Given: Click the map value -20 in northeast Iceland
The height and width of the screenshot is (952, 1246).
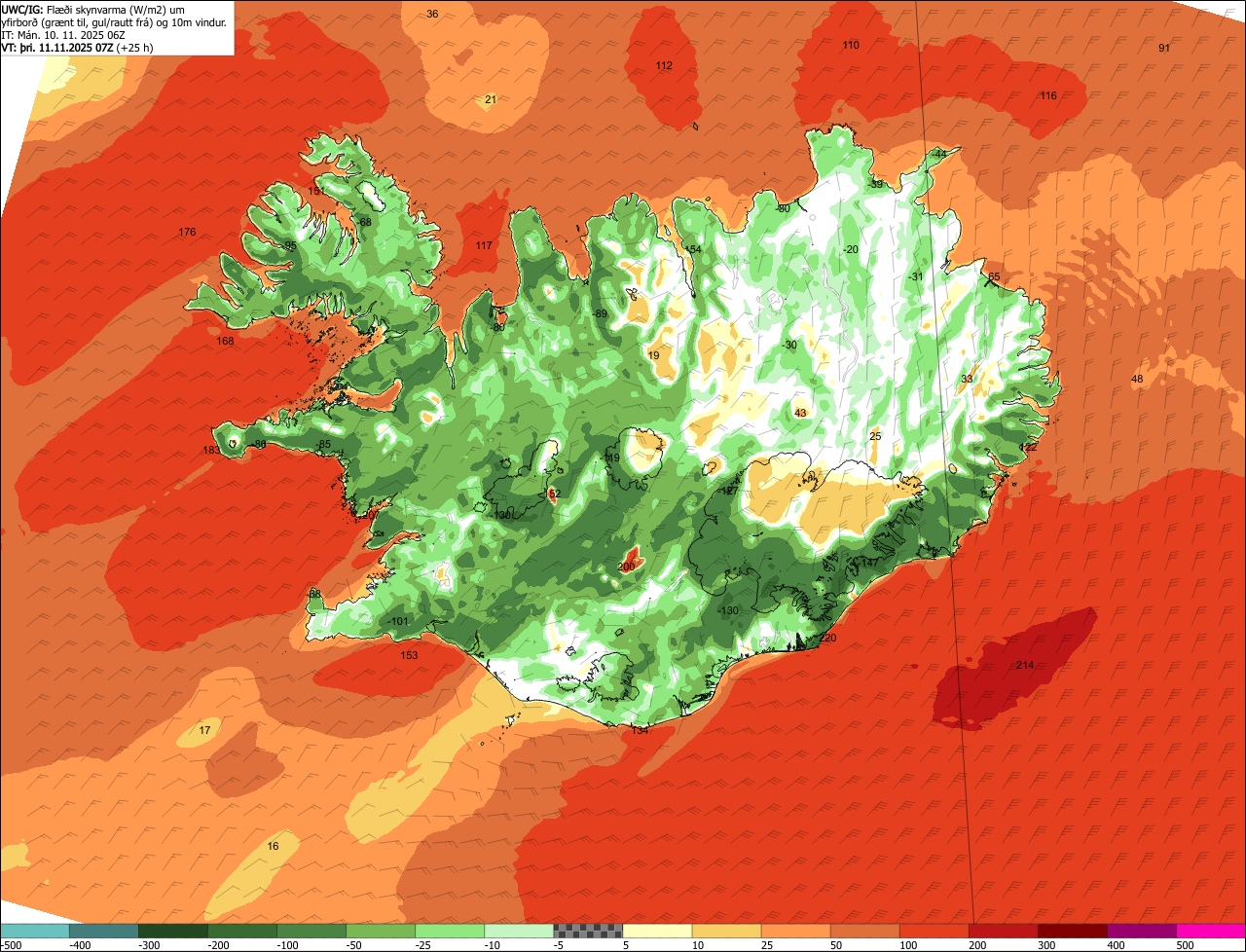Looking at the screenshot, I should pos(851,250).
